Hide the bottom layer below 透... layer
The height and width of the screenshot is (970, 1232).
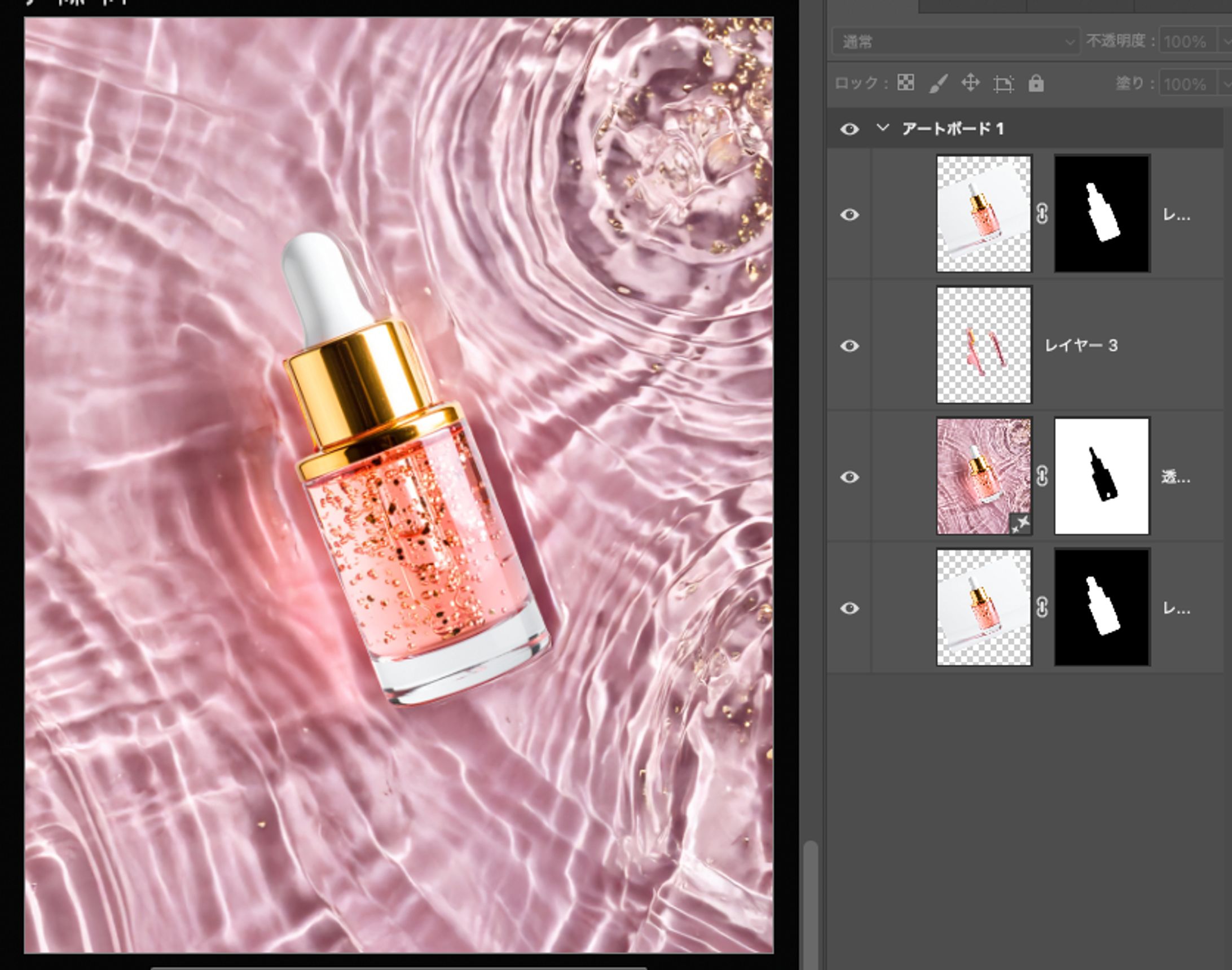850,608
